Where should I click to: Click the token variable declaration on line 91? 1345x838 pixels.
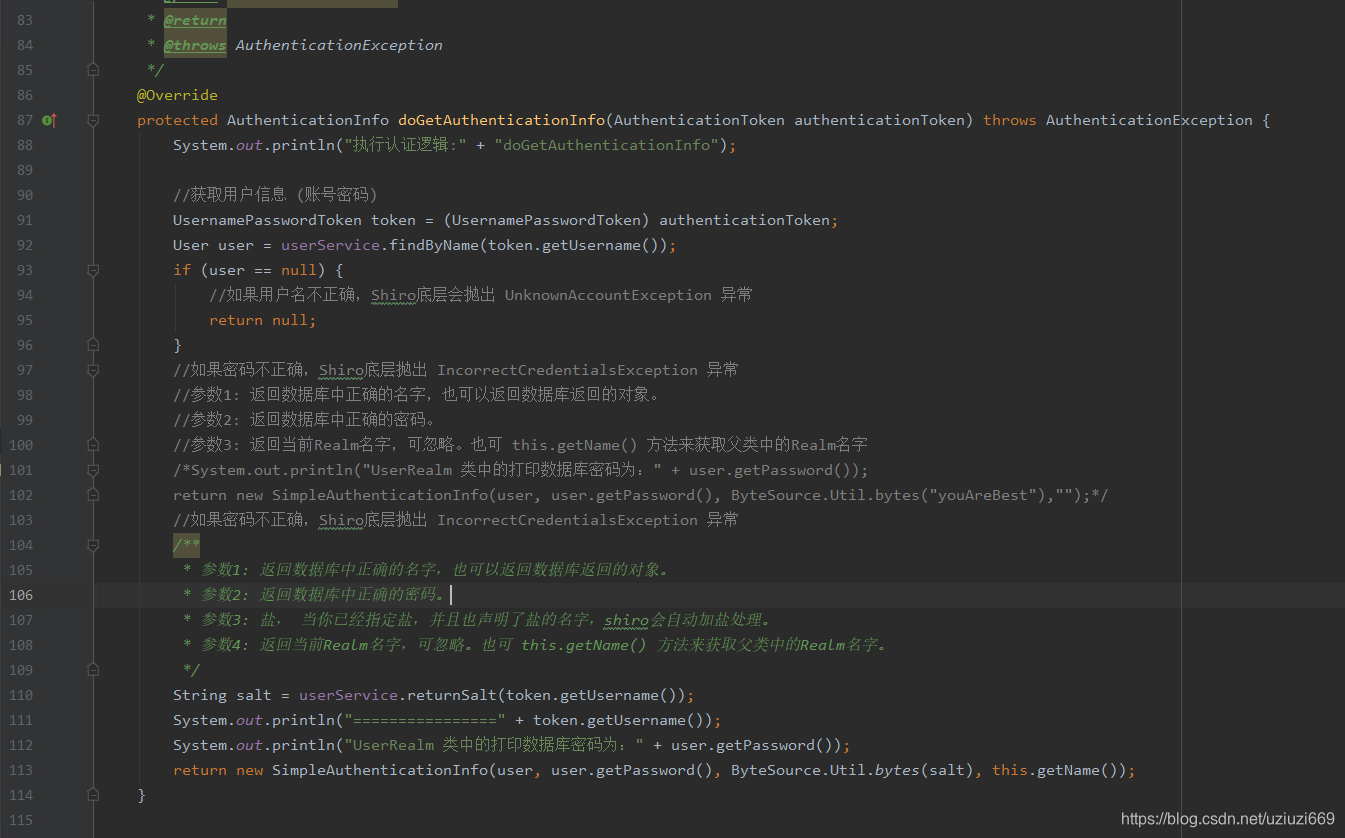[393, 220]
